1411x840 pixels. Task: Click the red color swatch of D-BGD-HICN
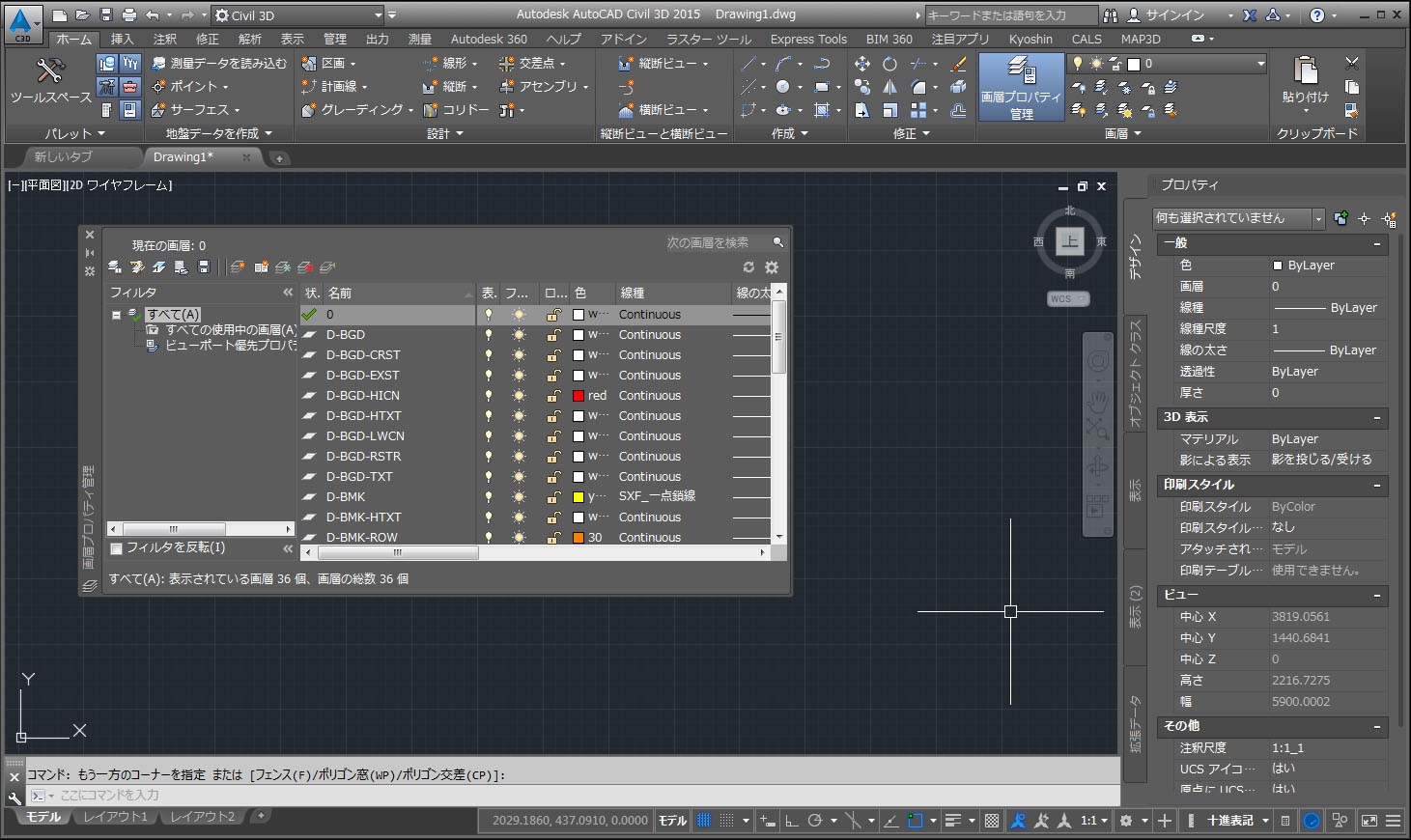579,396
